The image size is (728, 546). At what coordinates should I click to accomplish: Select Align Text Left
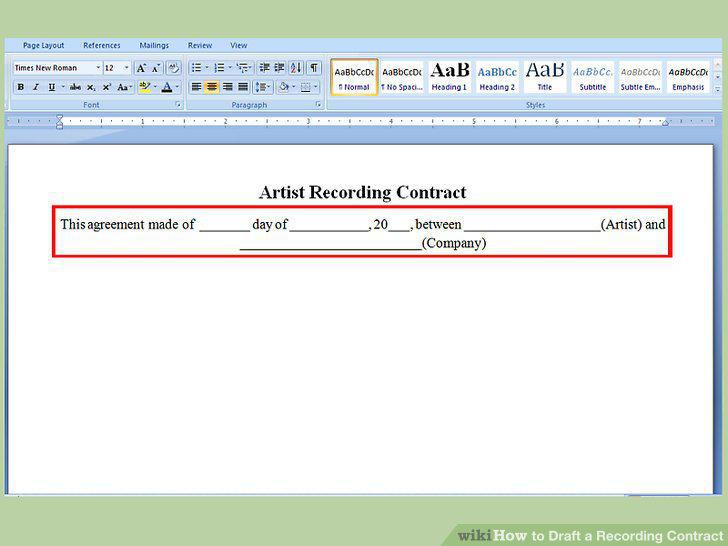click(x=196, y=87)
